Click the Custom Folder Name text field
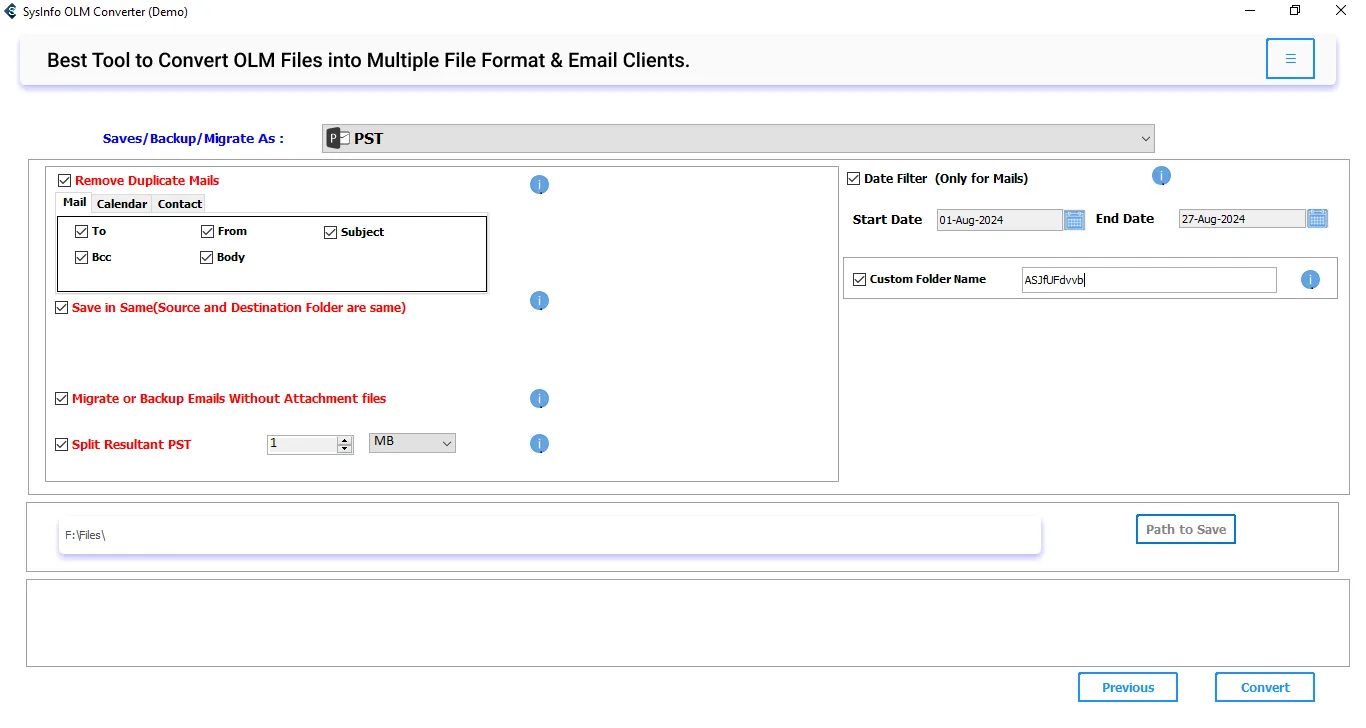Image resolution: width=1366 pixels, height=728 pixels. coord(1148,280)
